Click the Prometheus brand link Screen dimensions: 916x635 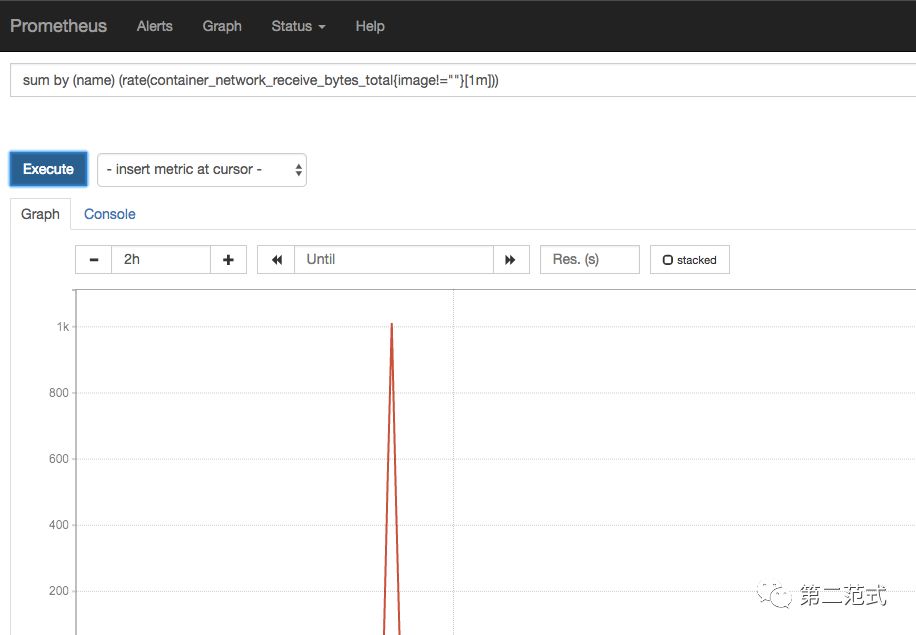(58, 26)
